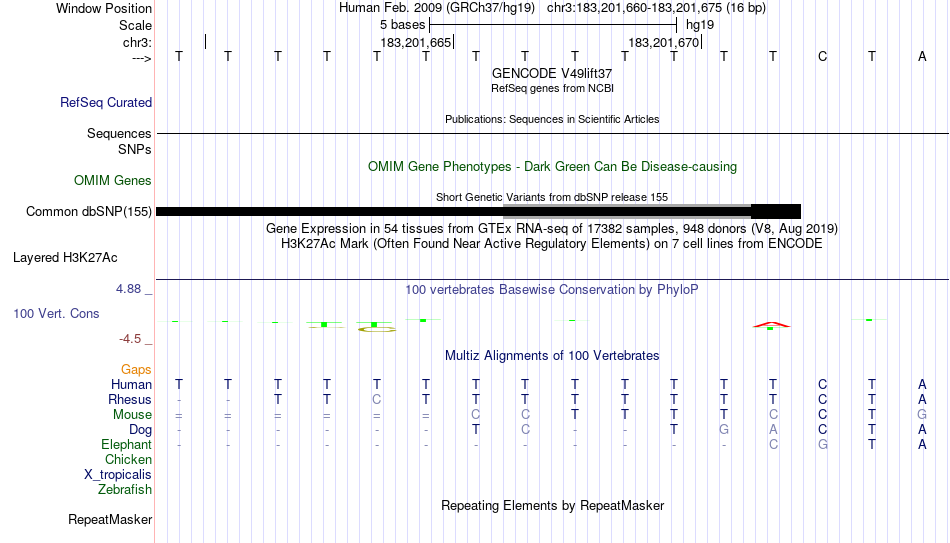Click the Layered H3K27Ac track label
This screenshot has height=543, width=950.
(65, 258)
